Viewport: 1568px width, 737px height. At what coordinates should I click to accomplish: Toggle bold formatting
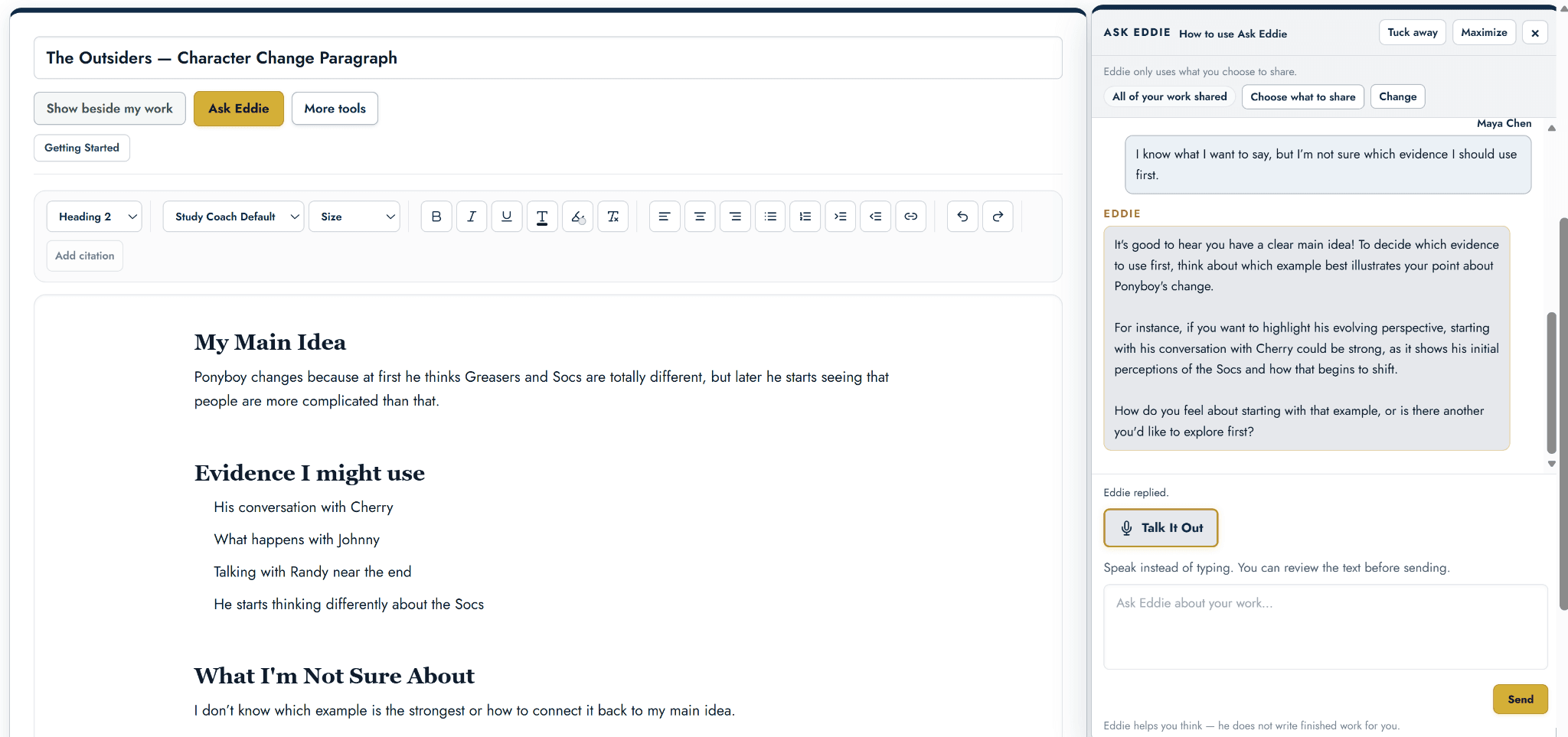(x=436, y=217)
